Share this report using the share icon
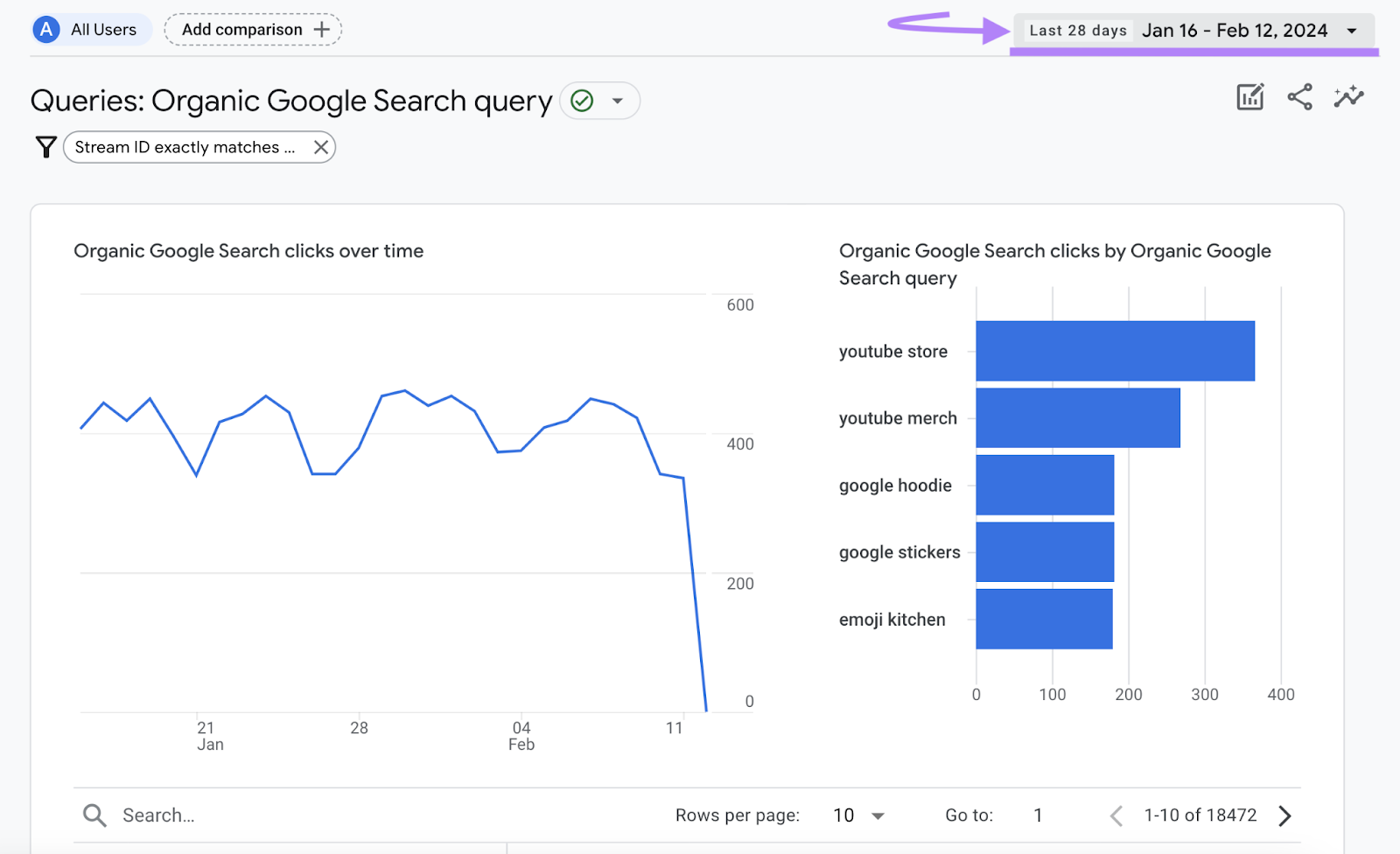The height and width of the screenshot is (854, 1400). pyautogui.click(x=1299, y=97)
